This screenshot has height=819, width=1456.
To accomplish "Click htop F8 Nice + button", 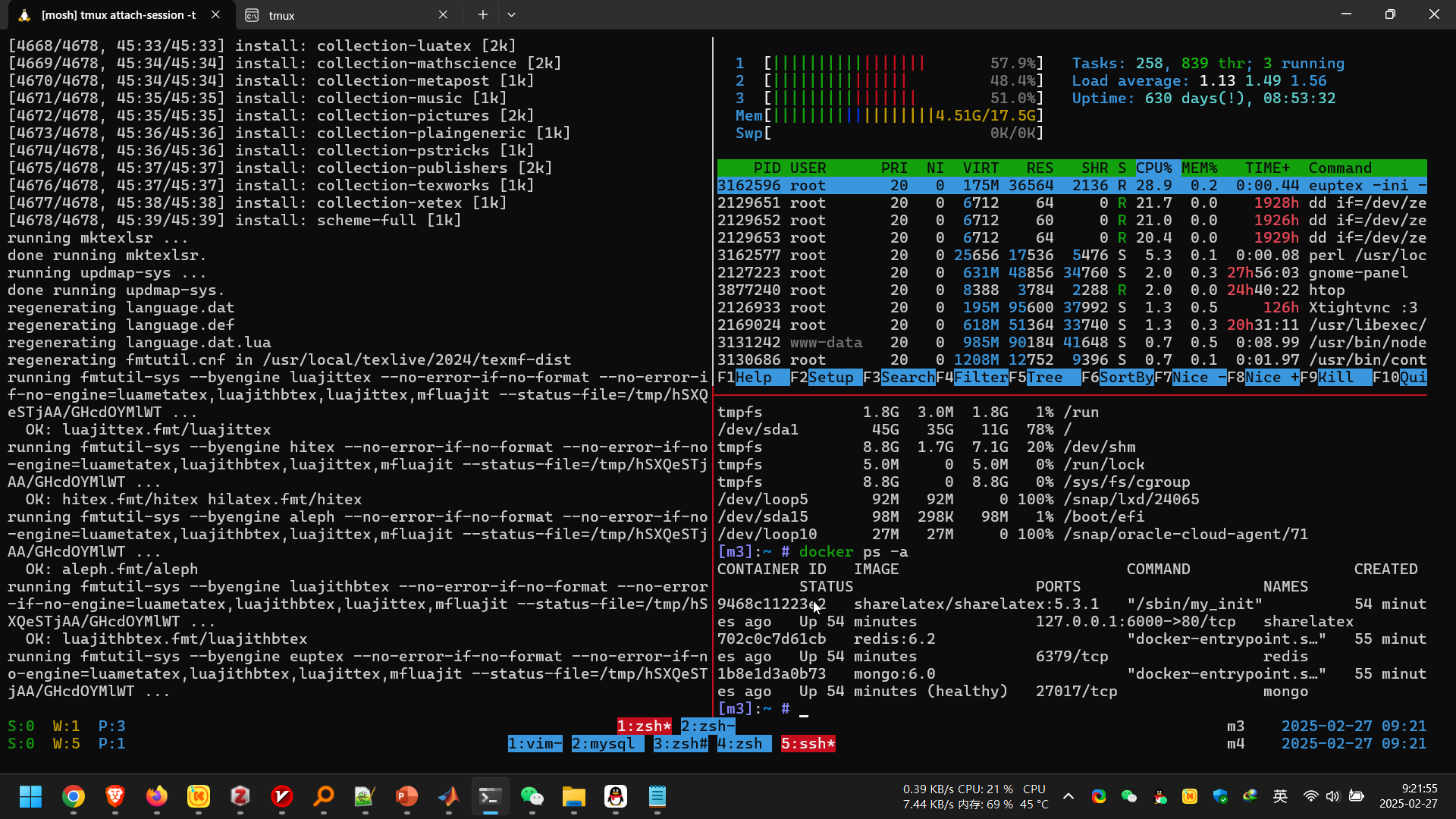I will pyautogui.click(x=1263, y=378).
